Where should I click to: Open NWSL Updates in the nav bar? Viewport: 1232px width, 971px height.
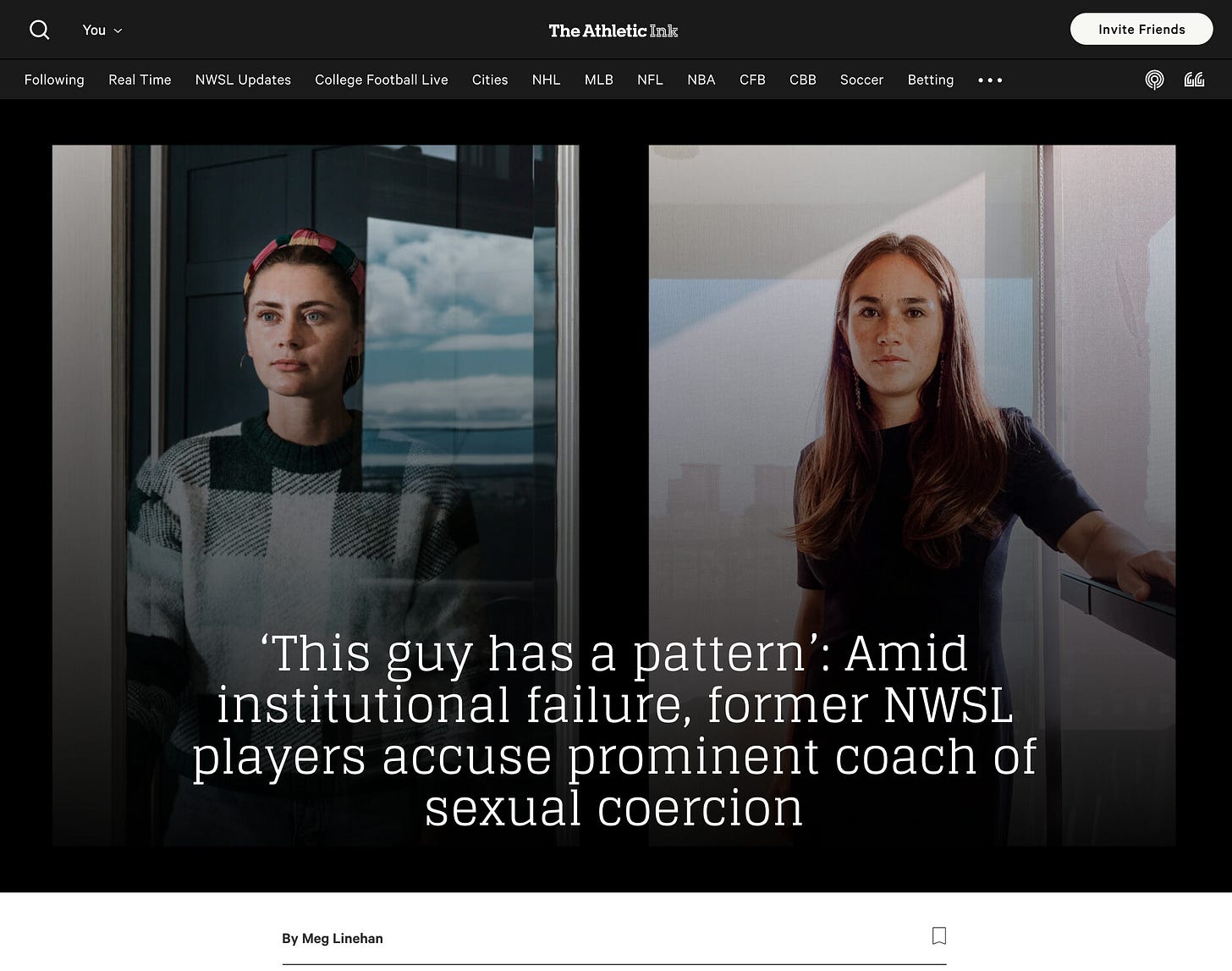[x=243, y=80]
